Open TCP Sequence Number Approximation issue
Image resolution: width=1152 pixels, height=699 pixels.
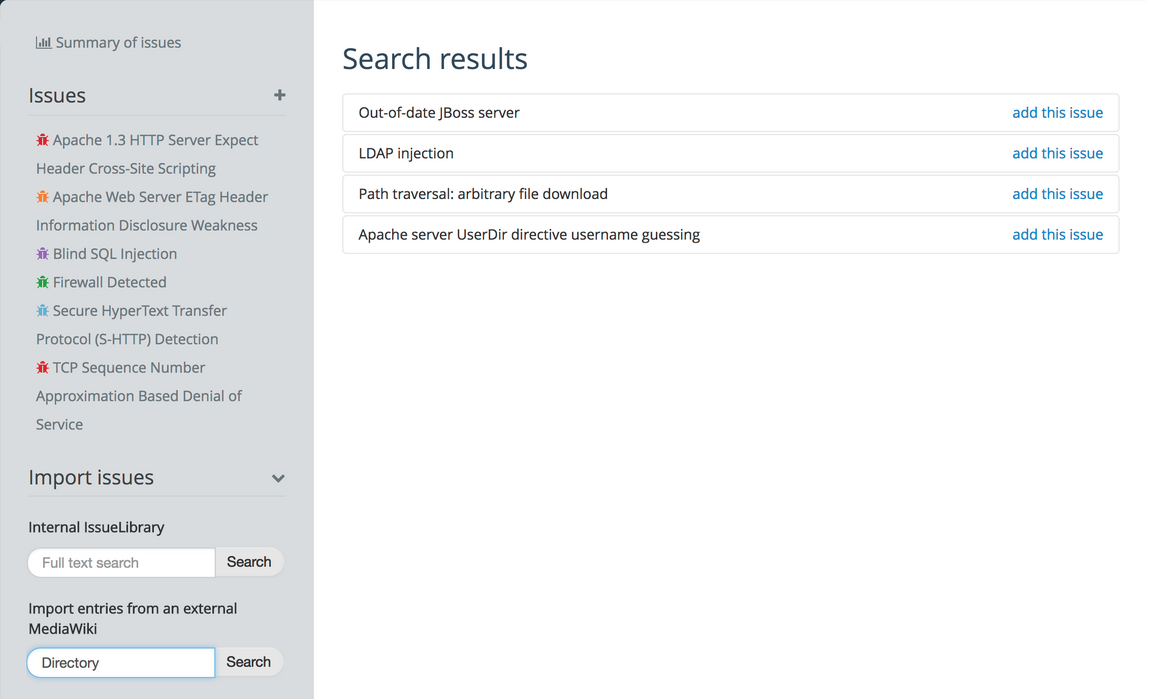point(139,395)
